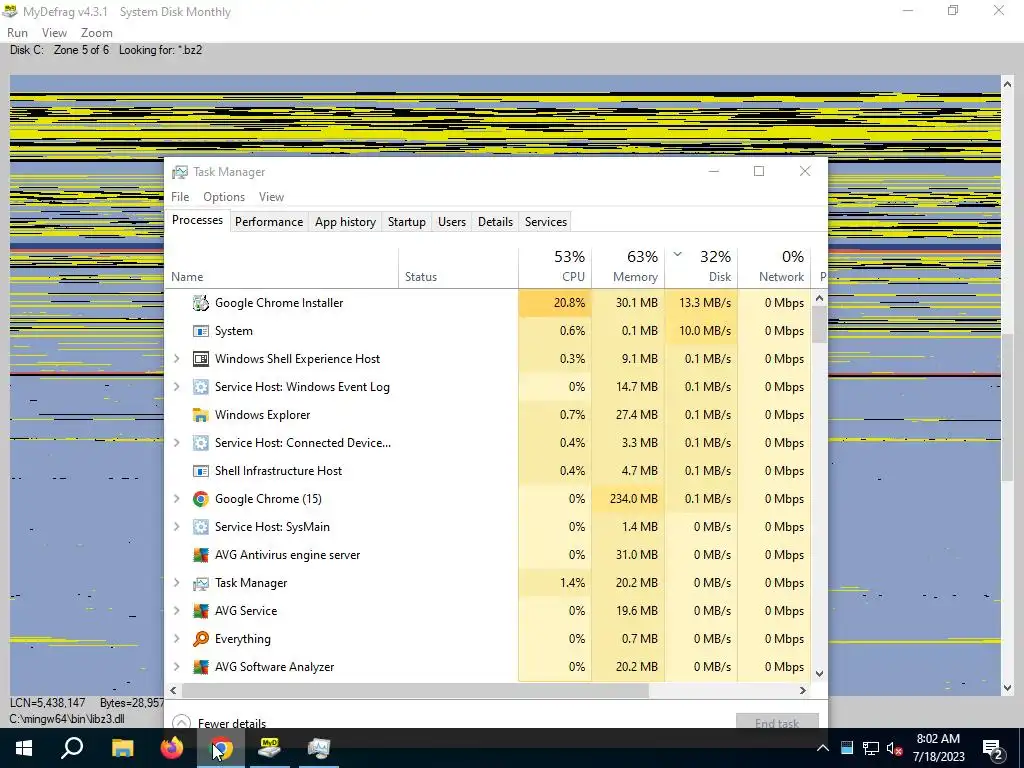Open Task Manager View menu

272,197
